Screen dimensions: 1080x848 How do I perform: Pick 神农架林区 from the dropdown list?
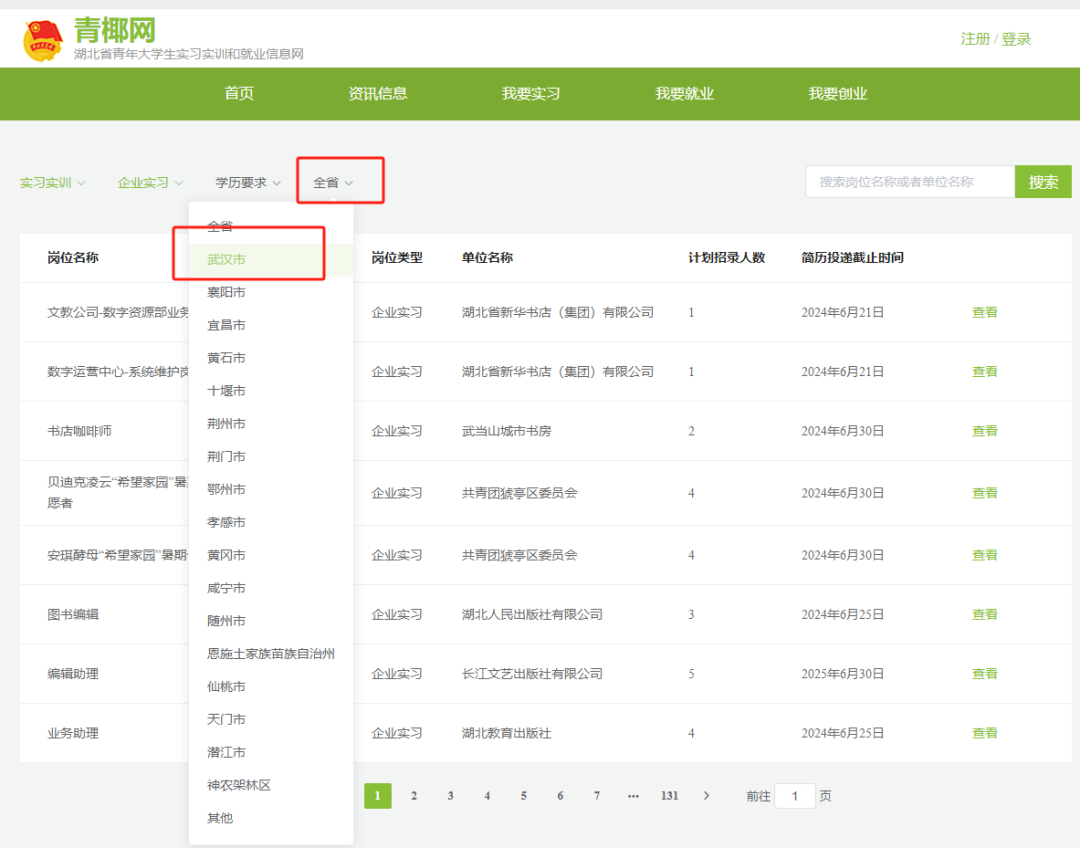click(239, 786)
